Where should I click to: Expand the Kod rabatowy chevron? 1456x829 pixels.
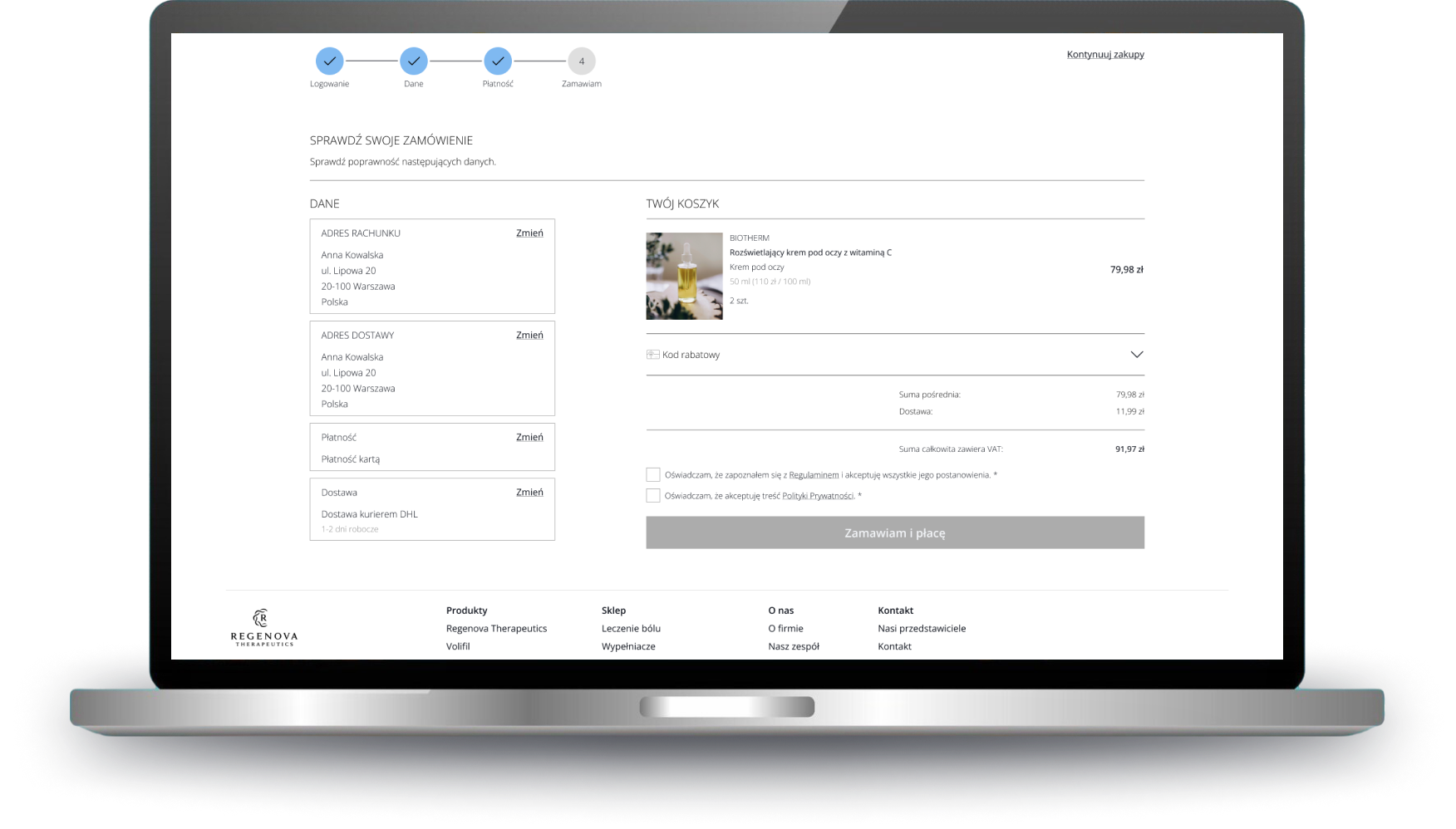coord(1136,355)
